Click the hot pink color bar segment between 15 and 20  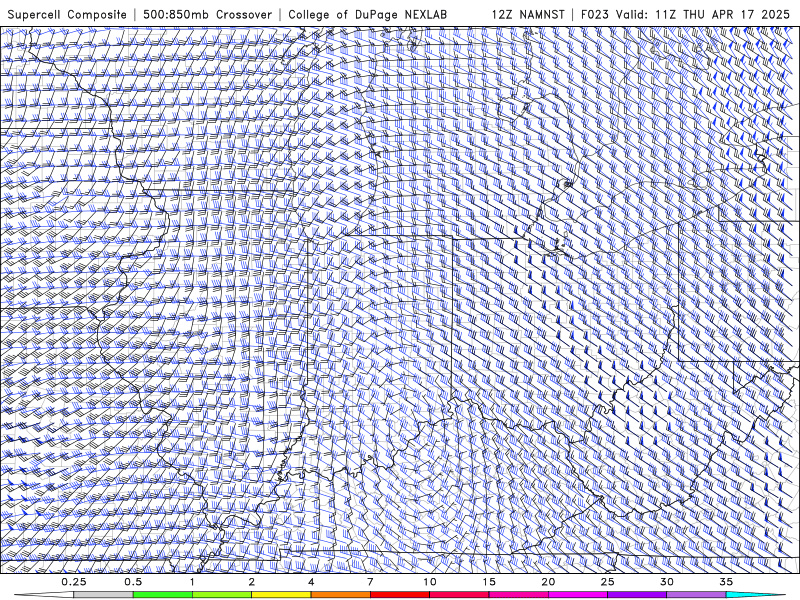click(518, 595)
